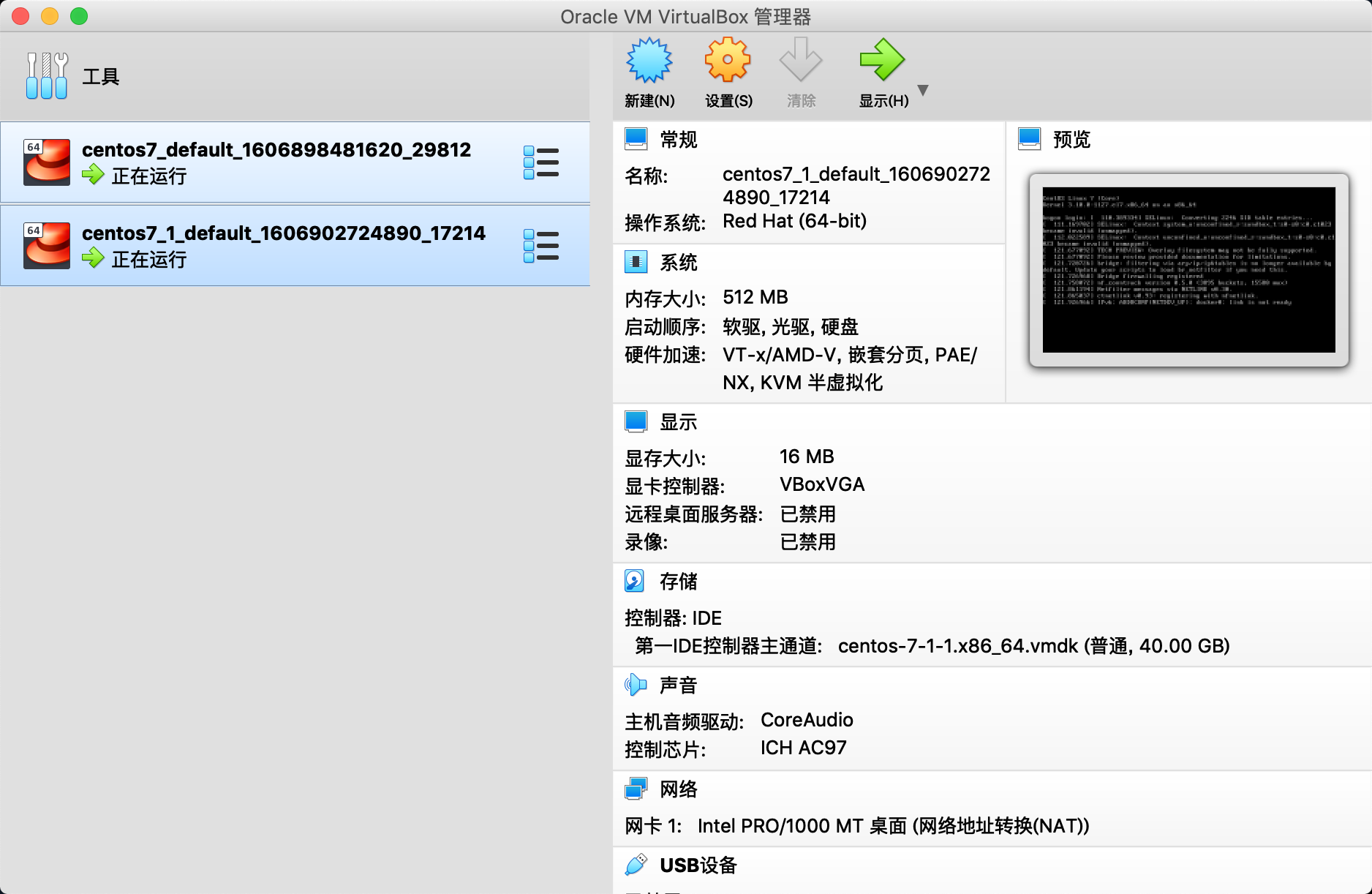Screen dimensions: 1372x894
Task: Click the running status arrow of centos7_1_default
Action: [x=93, y=258]
